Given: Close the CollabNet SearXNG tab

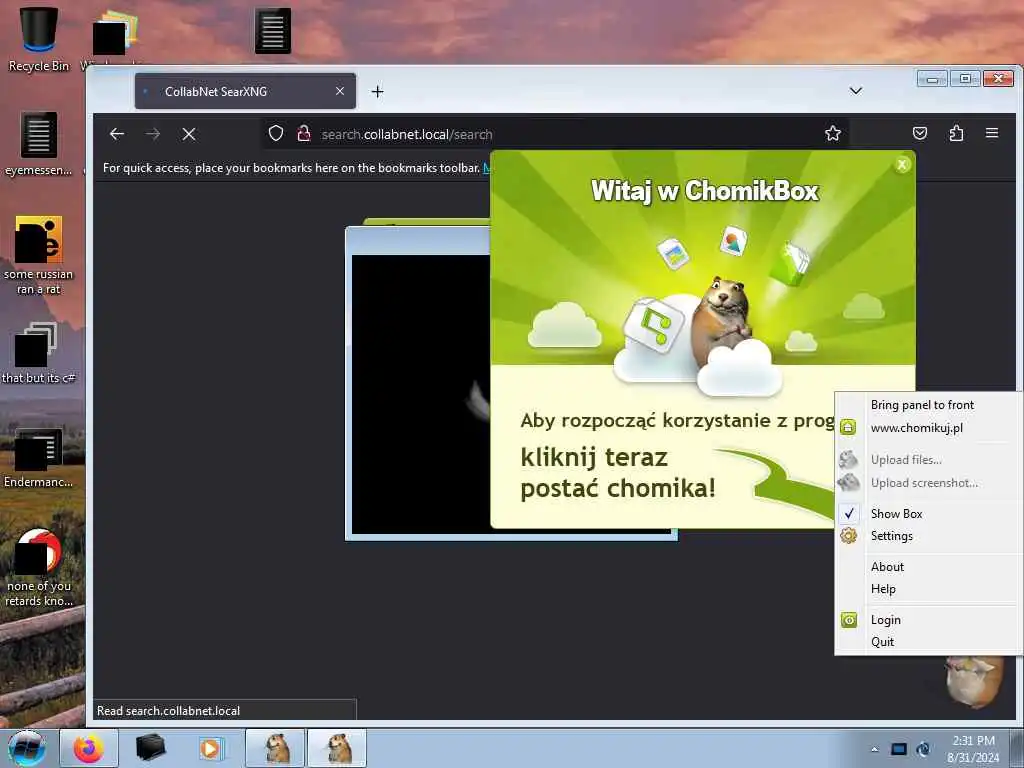Looking at the screenshot, I should 340,91.
